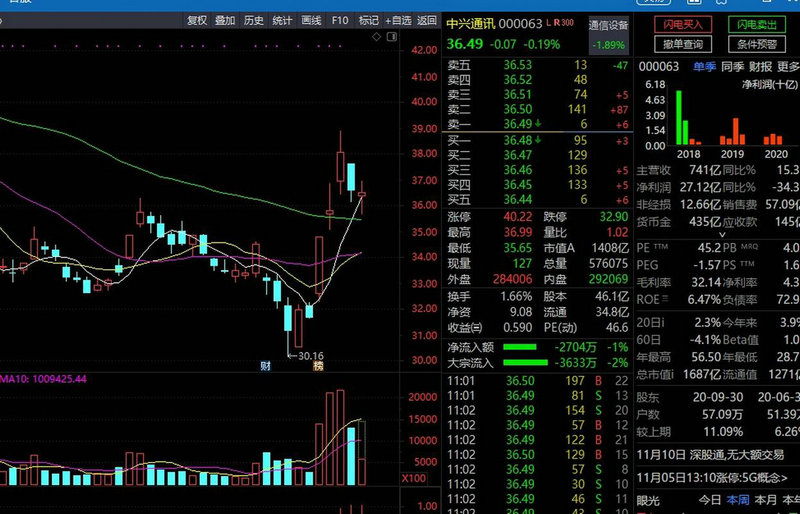Screen dimensions: 800x514
Task: Click the 榜 marker below the candlesticks
Action: pos(318,366)
